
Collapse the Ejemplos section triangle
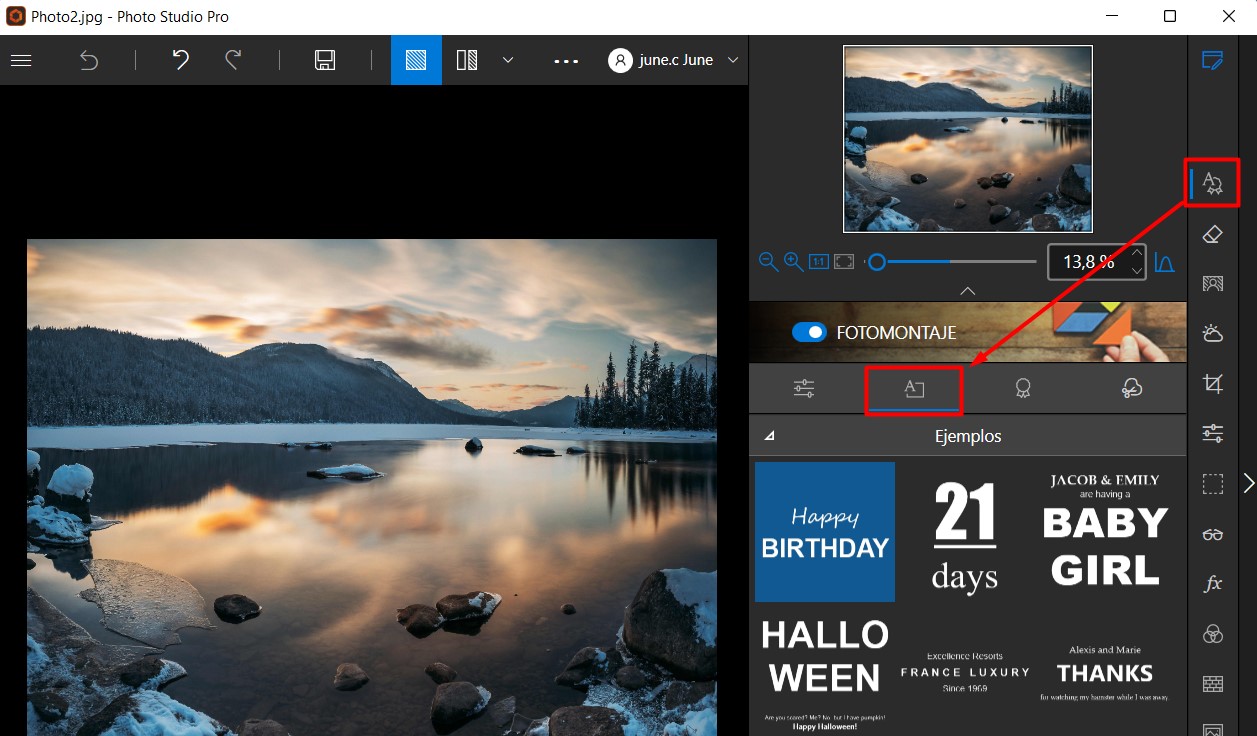point(768,436)
